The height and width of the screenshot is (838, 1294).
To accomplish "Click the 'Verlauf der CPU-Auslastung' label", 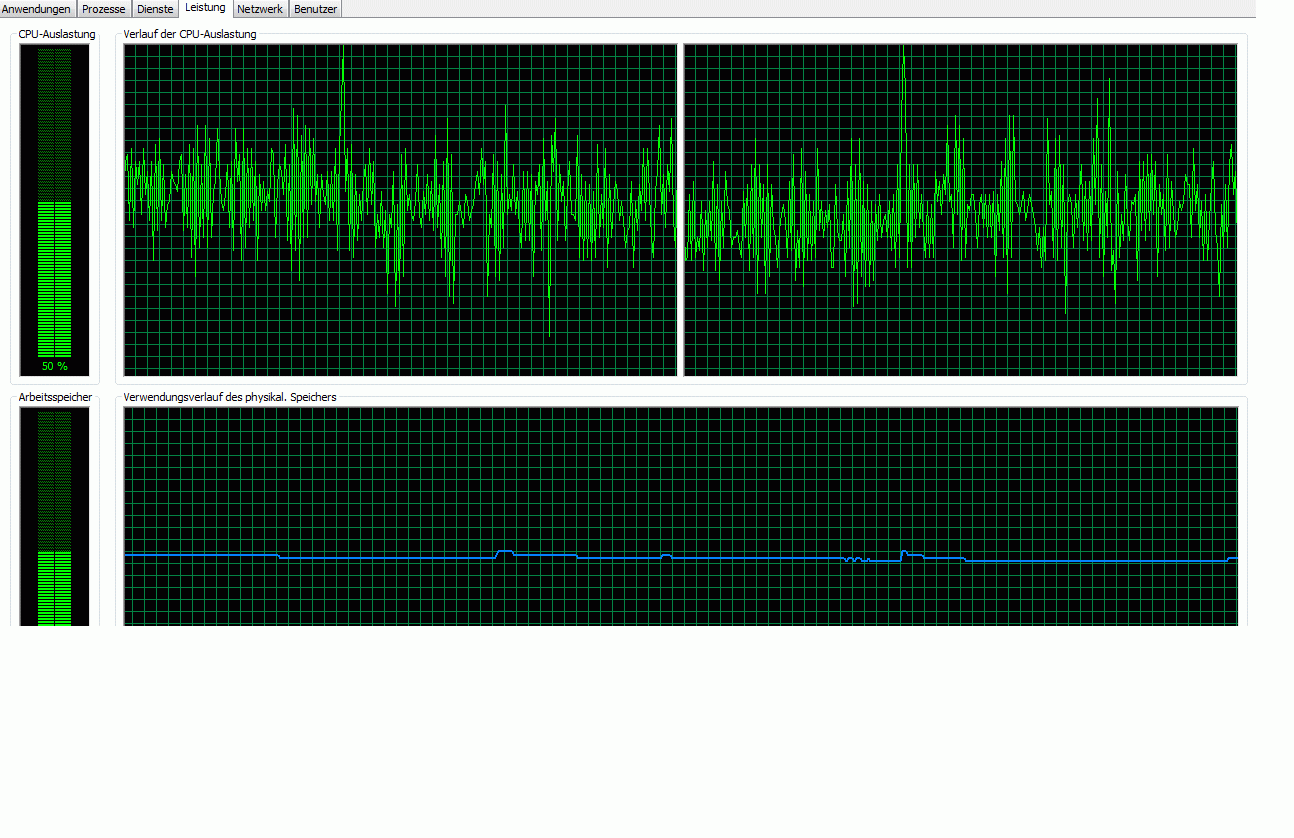I will [190, 34].
